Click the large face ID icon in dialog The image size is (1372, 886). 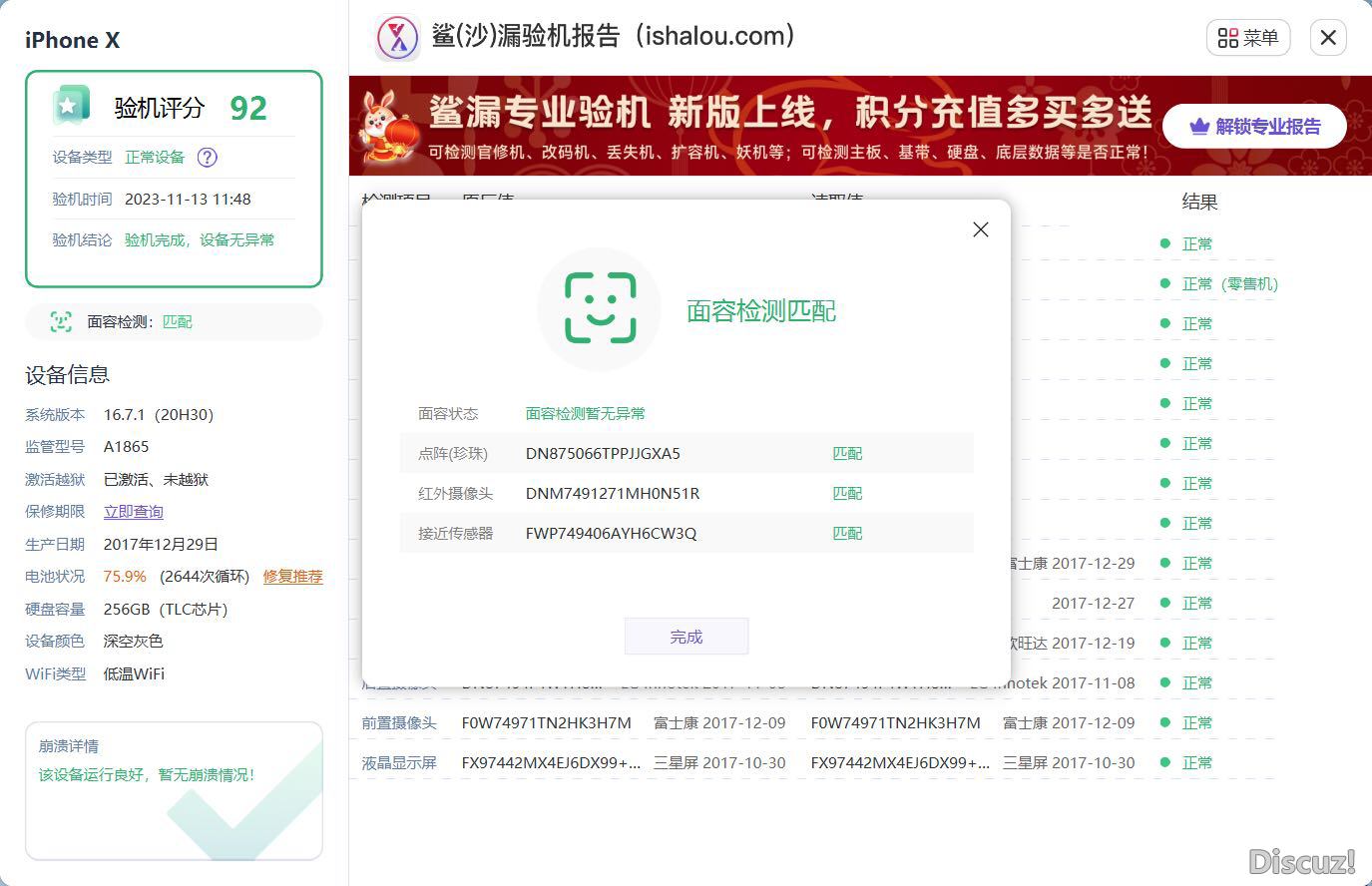(x=600, y=309)
